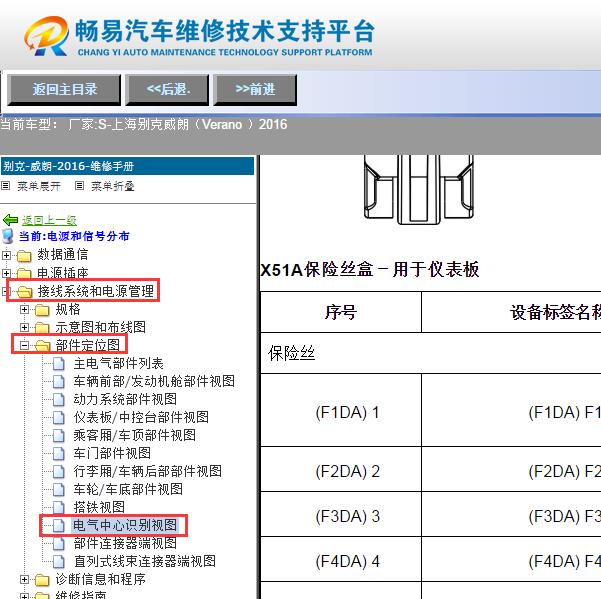Click the (F4DA) 4 table cell
Screen dimensions: 601x599
341,559
